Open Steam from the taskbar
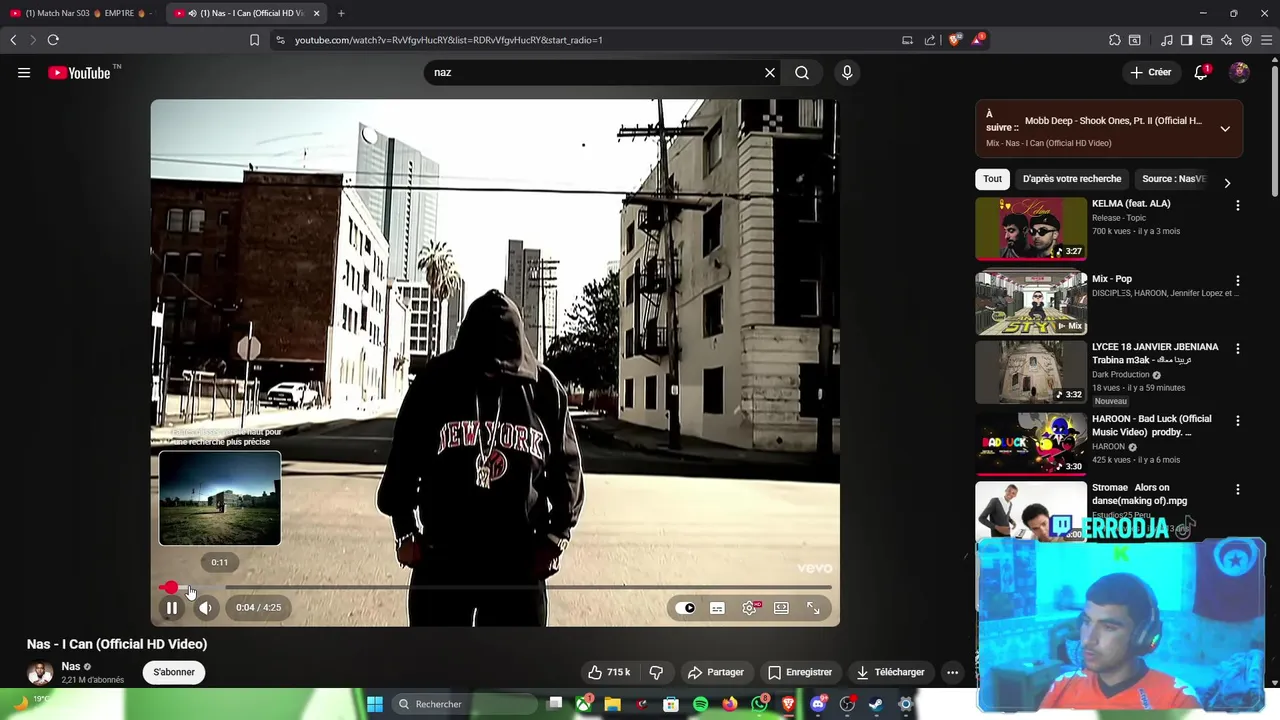The image size is (1280, 720). point(876,704)
